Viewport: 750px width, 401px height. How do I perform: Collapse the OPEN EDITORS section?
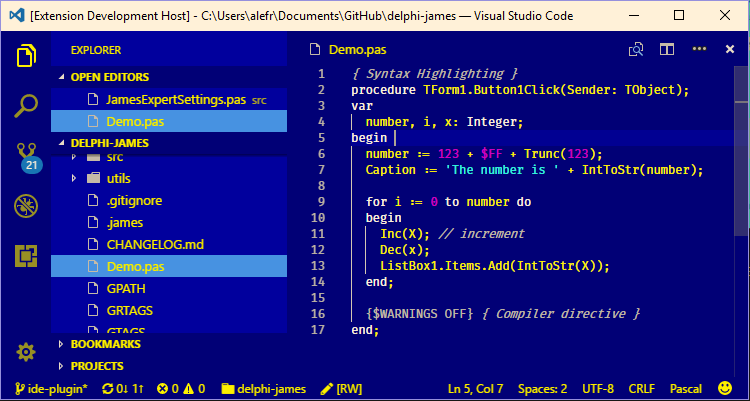pos(169,77)
